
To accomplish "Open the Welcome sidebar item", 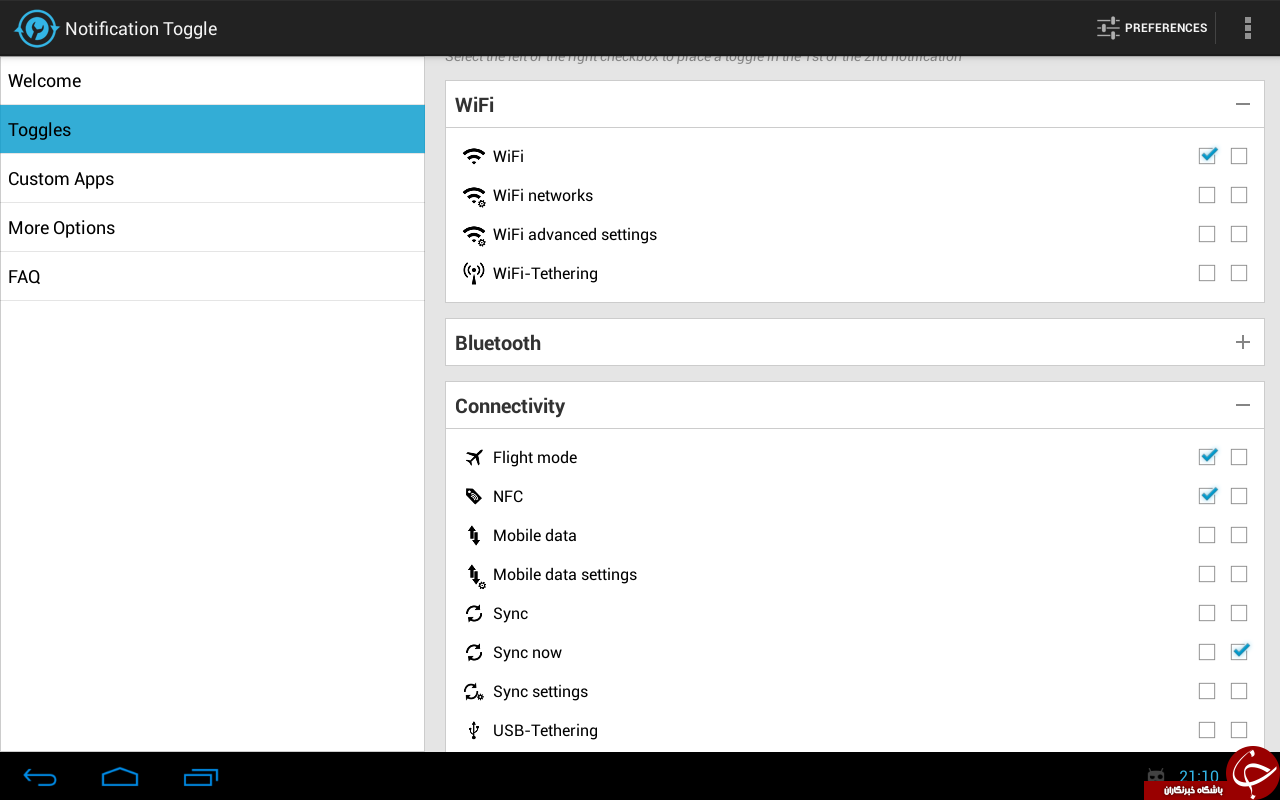I will [212, 81].
